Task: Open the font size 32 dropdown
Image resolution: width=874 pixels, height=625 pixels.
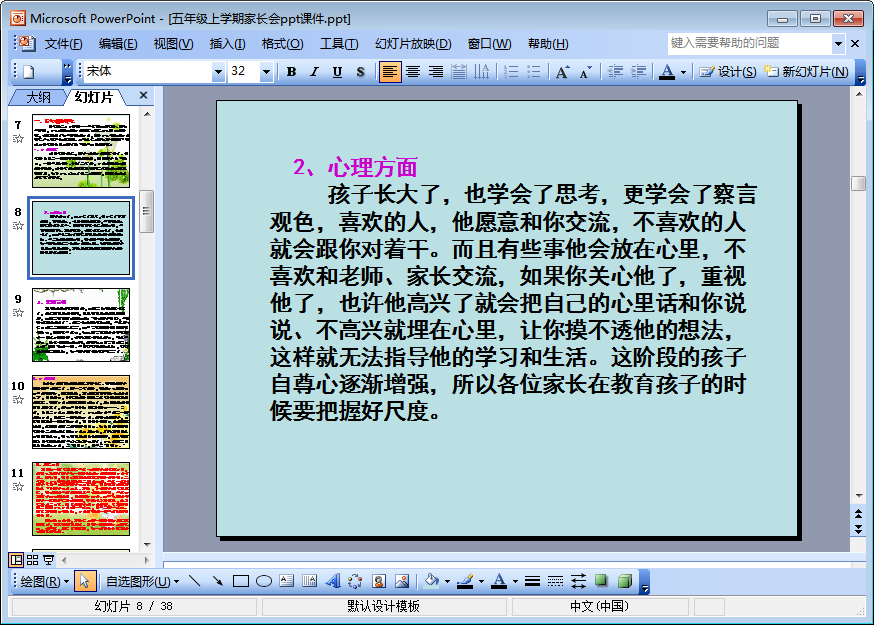Action: click(266, 72)
